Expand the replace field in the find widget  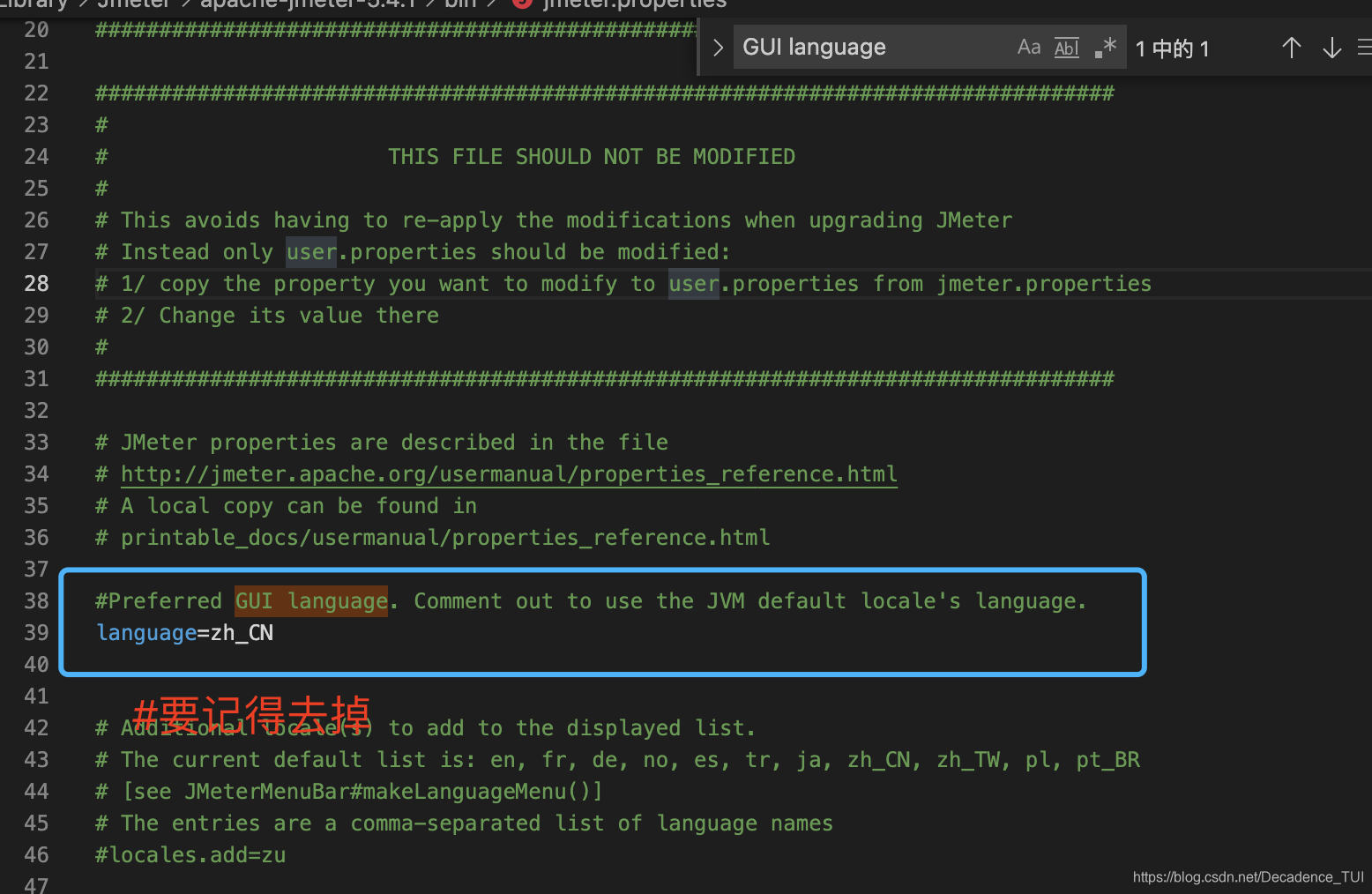tap(718, 48)
